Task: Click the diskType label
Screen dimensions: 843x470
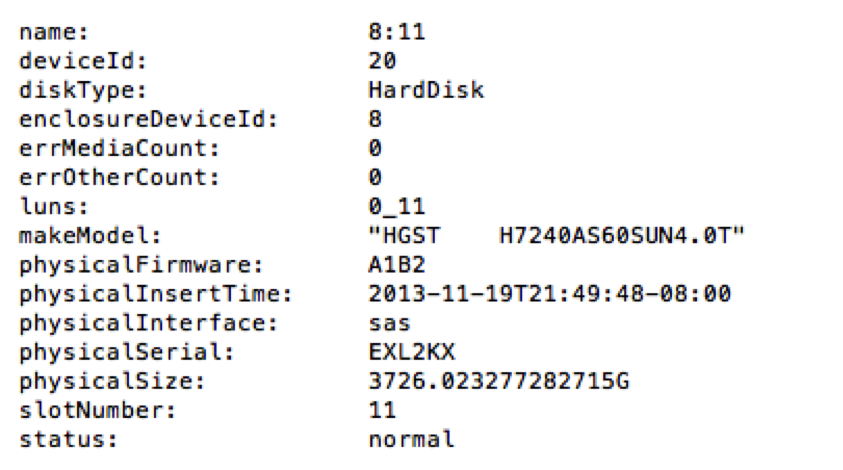Action: (x=84, y=90)
